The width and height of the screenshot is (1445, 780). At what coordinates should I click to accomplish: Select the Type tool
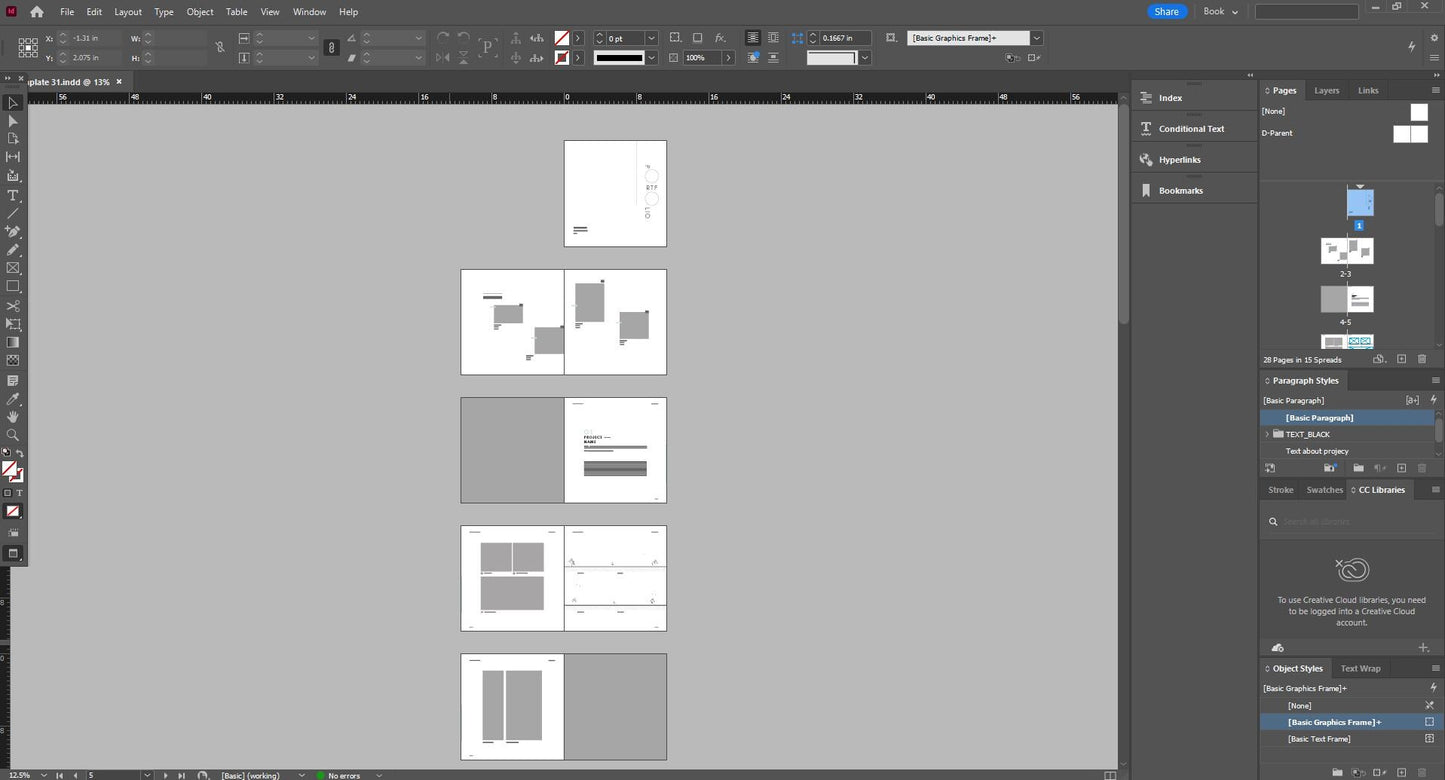pos(13,195)
